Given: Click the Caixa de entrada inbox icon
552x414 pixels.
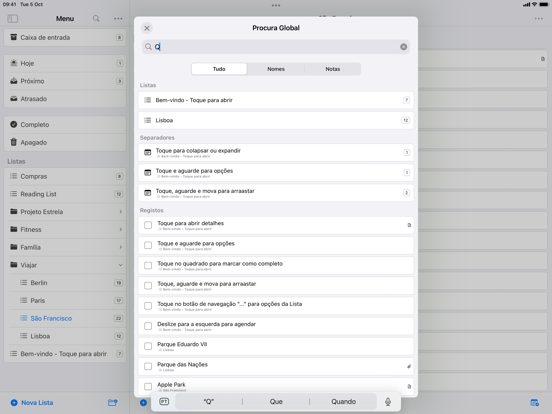Looking at the screenshot, I should pos(14,37).
